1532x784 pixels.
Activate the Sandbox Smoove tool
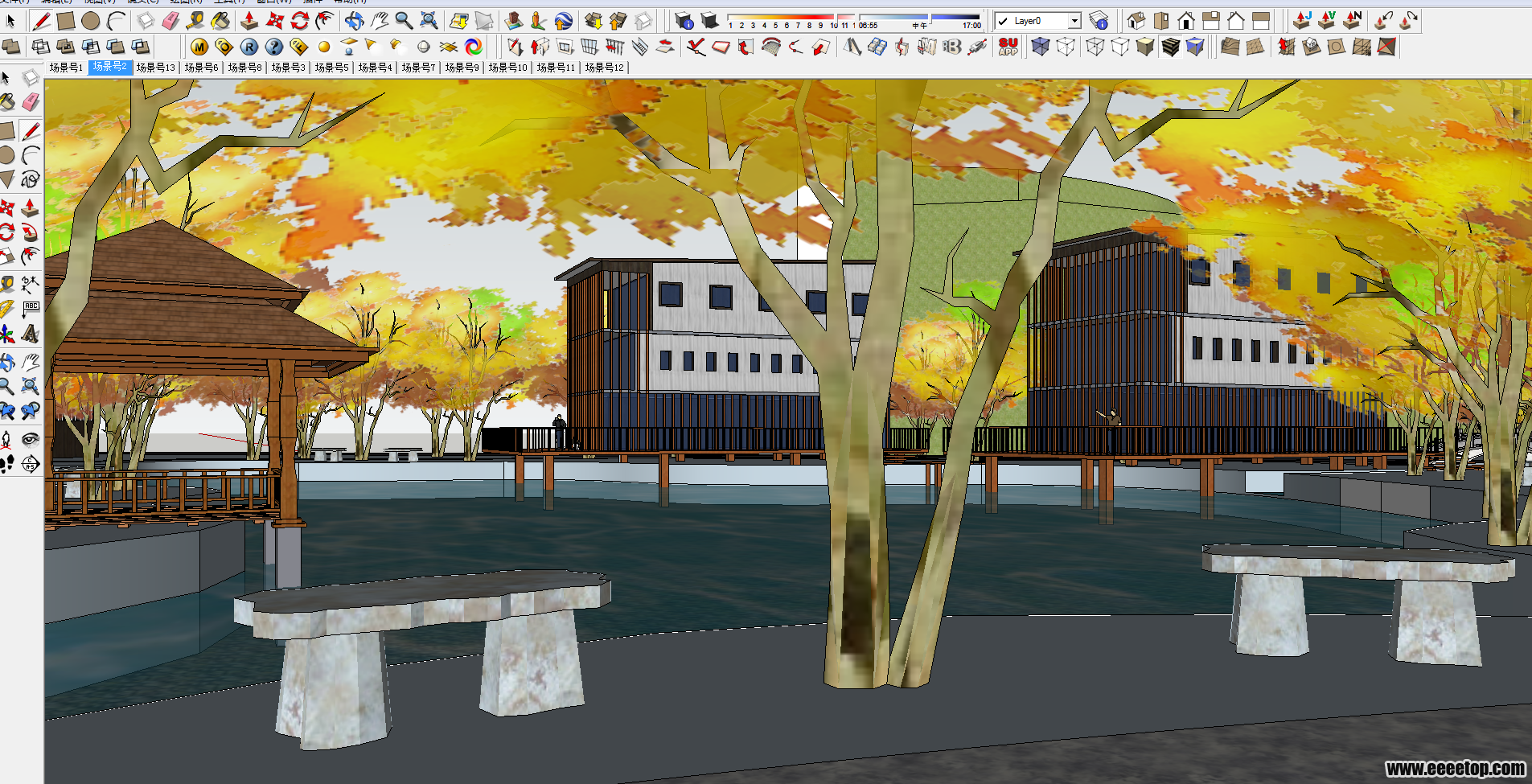(1287, 47)
